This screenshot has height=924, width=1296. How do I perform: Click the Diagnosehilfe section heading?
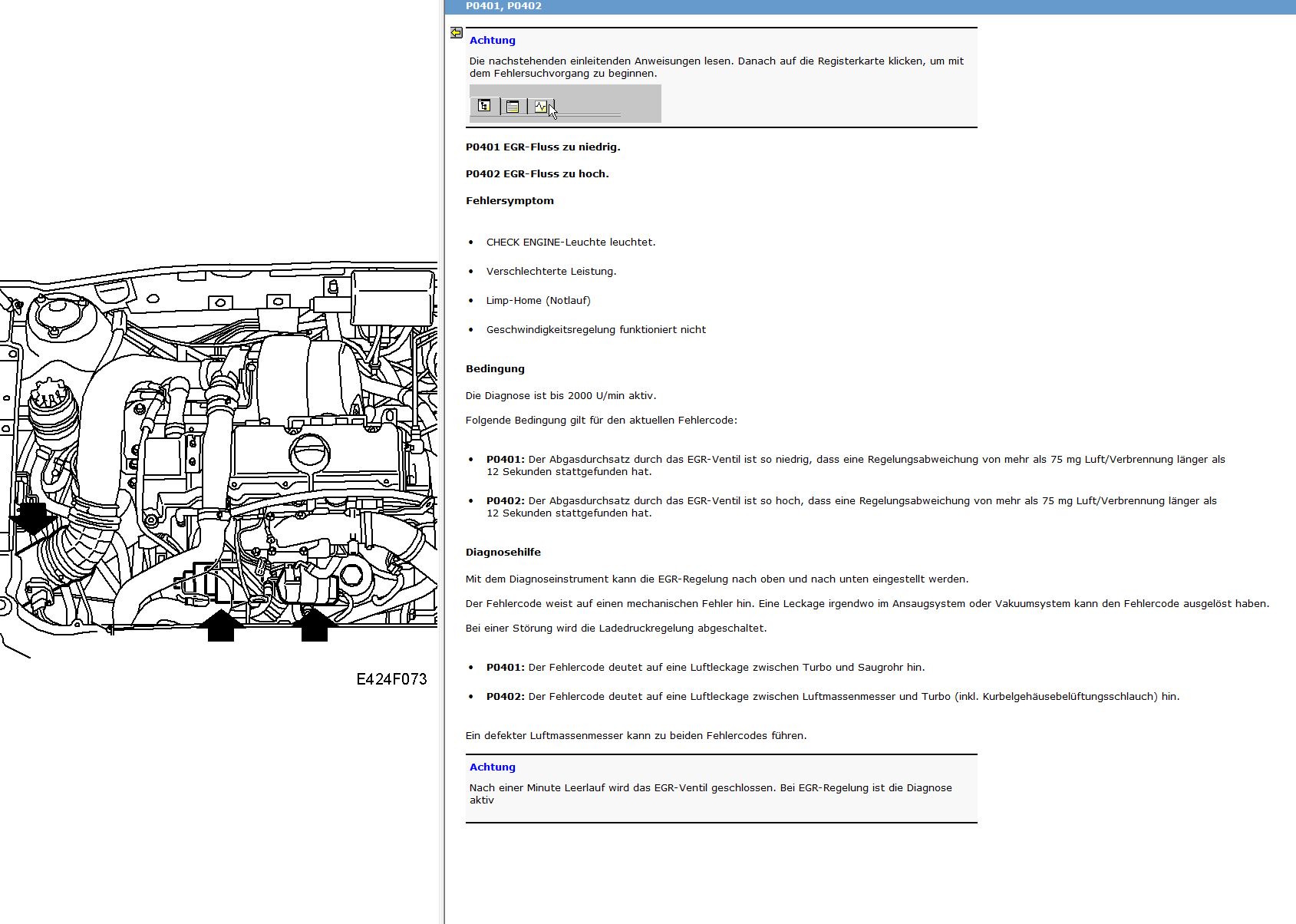point(503,553)
